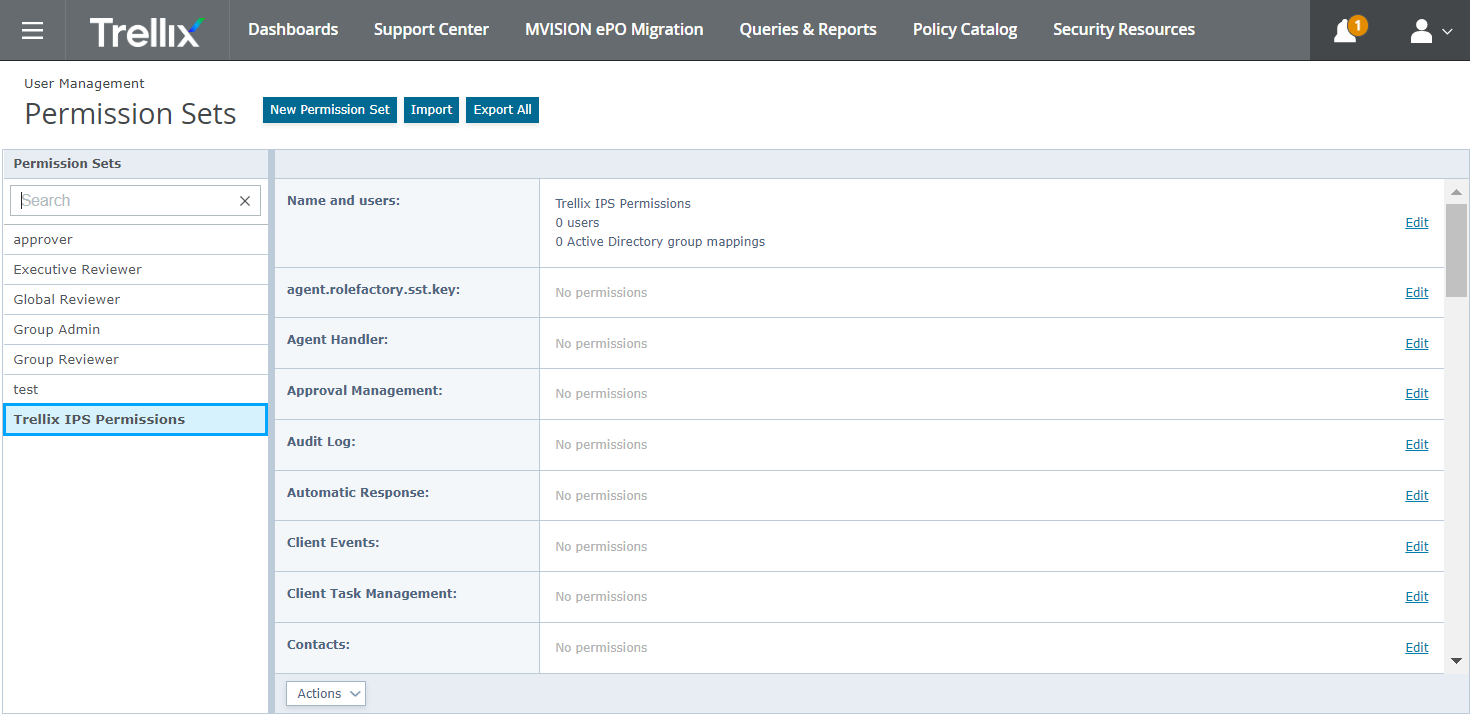Image resolution: width=1470 pixels, height=714 pixels.
Task: Open Queries & Reports
Action: [808, 30]
